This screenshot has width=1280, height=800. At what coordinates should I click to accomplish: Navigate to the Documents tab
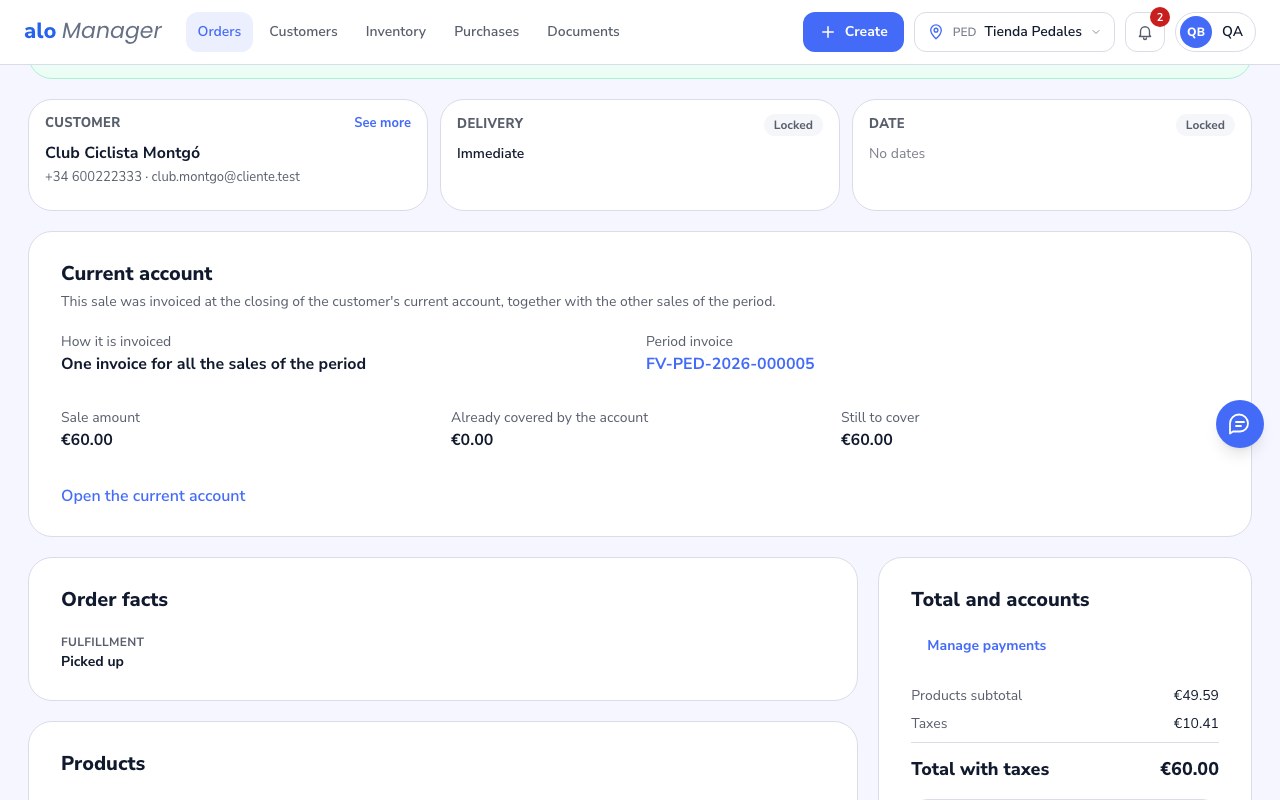[x=583, y=32]
